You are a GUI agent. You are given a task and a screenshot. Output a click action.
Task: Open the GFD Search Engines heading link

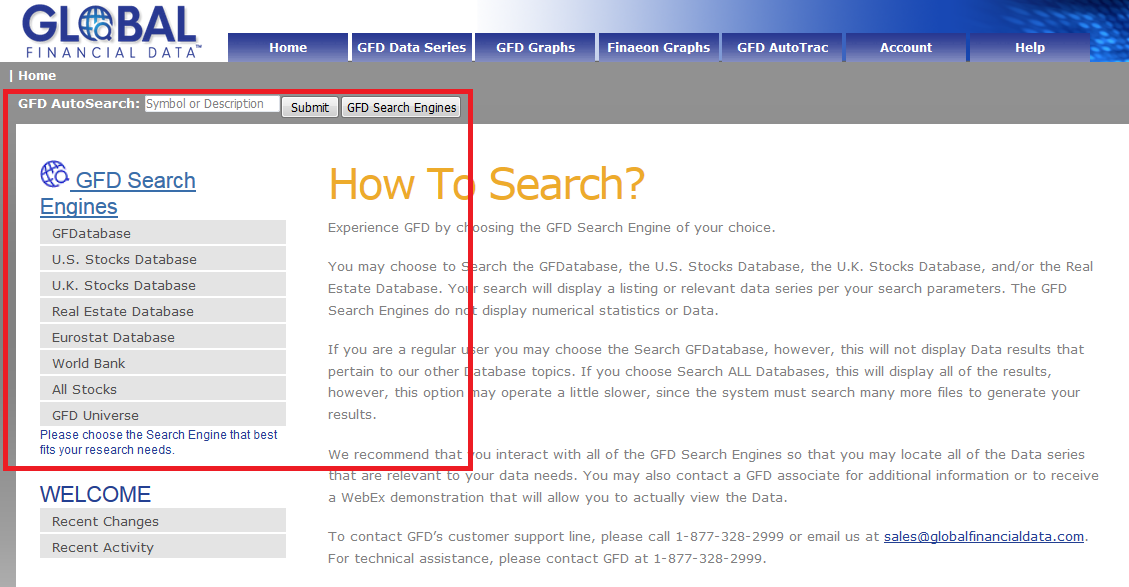pyautogui.click(x=135, y=181)
